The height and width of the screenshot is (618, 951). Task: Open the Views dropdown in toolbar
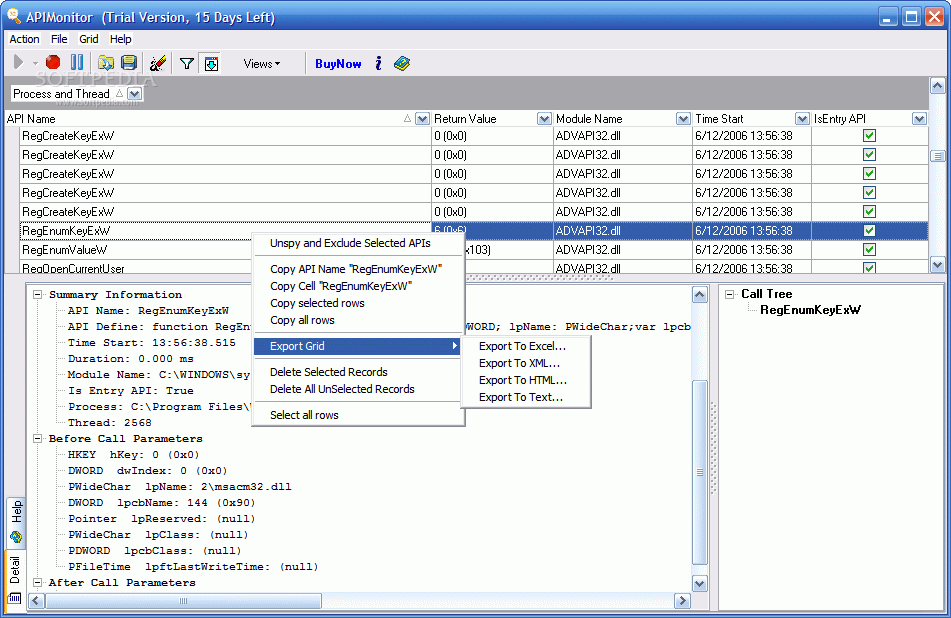(x=262, y=64)
